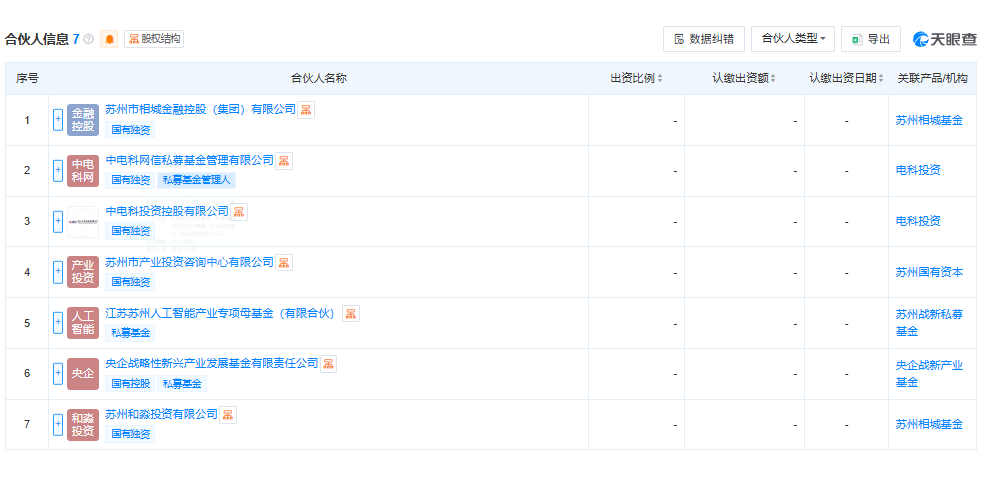This screenshot has height=477, width=987.
Task: Open 江苏苏州人工智能产业专项母基金 link
Action: click(x=220, y=313)
